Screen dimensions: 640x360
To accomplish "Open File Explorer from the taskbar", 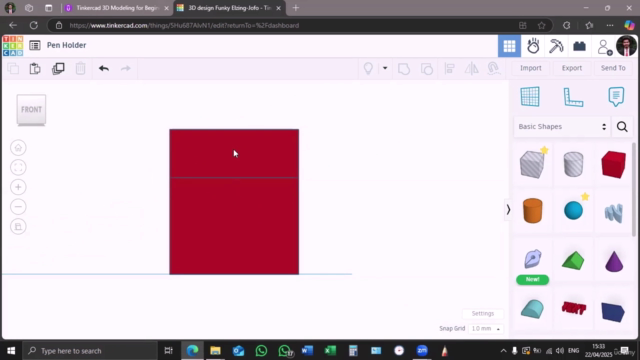I will pos(215,351).
